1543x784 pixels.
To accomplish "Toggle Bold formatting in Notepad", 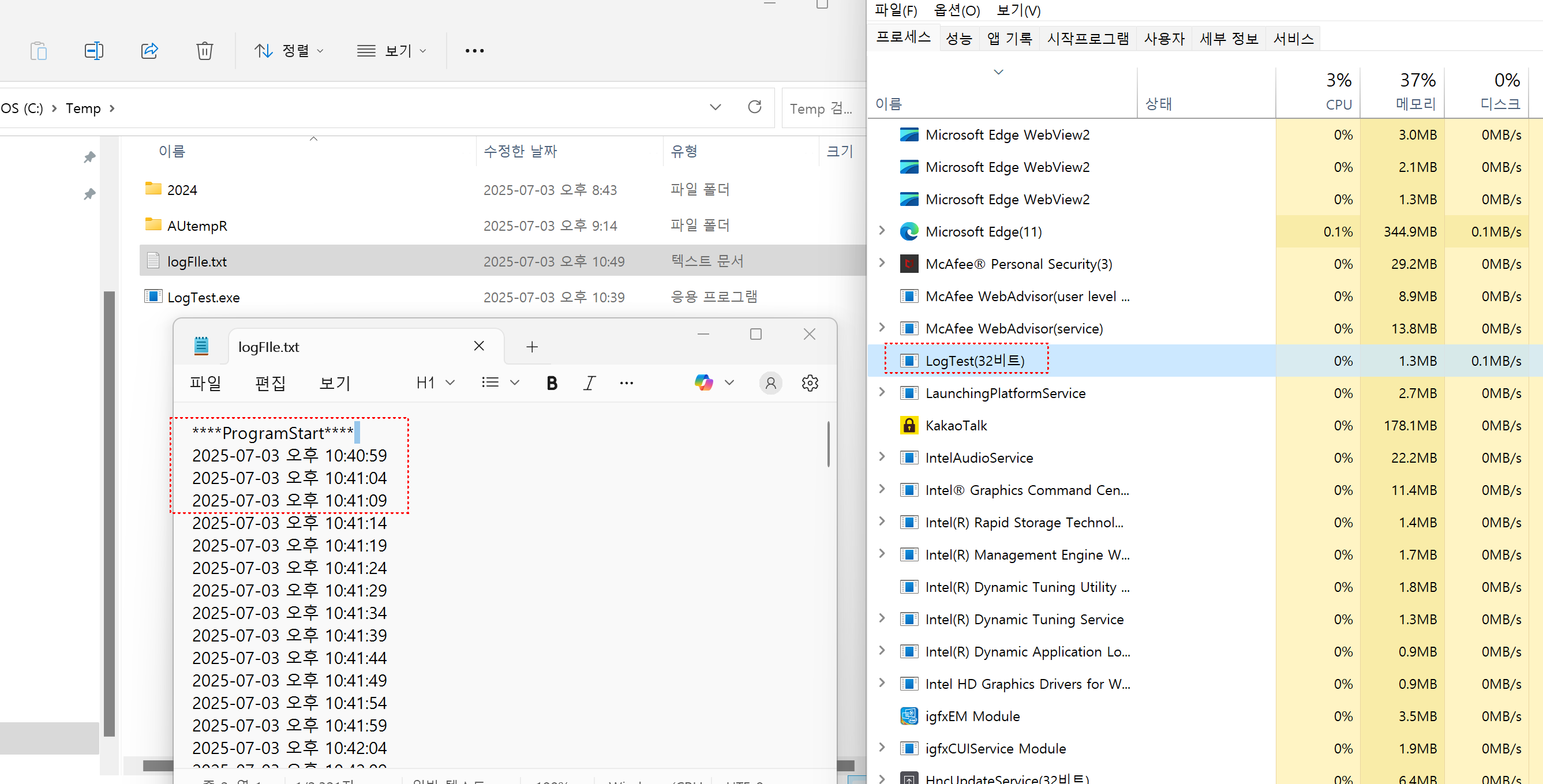I will pyautogui.click(x=552, y=382).
